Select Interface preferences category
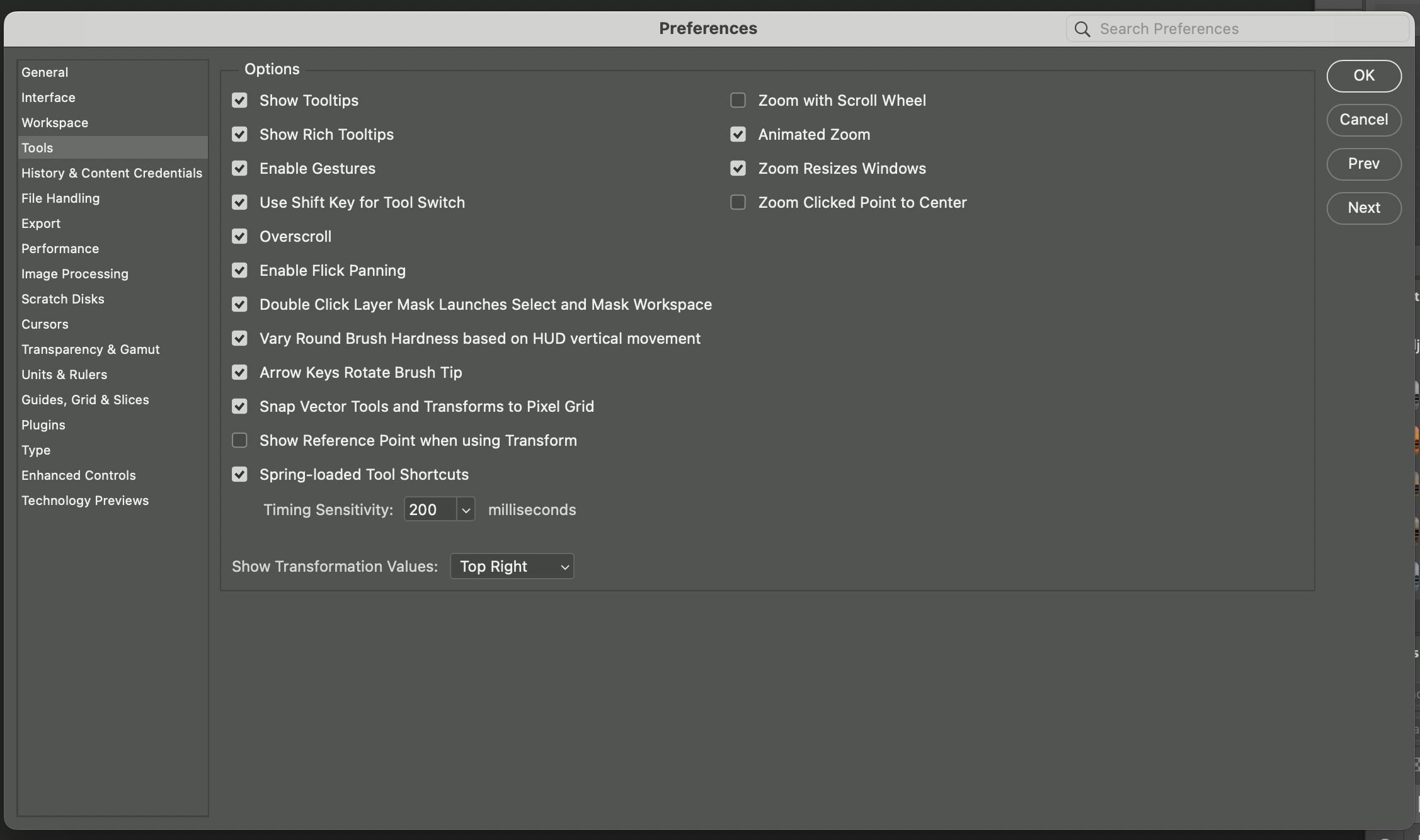 pyautogui.click(x=49, y=98)
